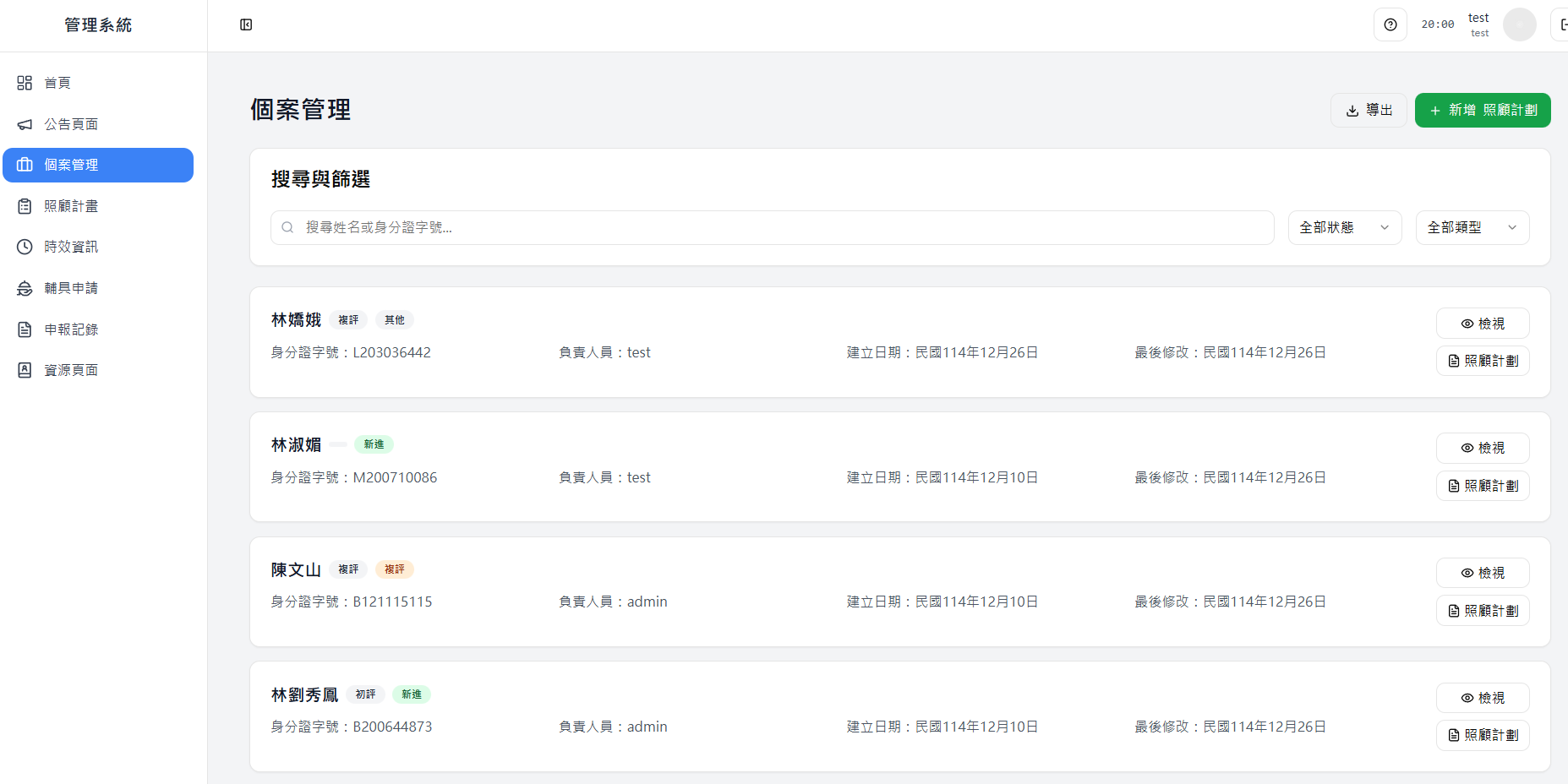Viewport: 1568px width, 784px height.
Task: Click the logout icon at top right
Action: coord(1563,24)
